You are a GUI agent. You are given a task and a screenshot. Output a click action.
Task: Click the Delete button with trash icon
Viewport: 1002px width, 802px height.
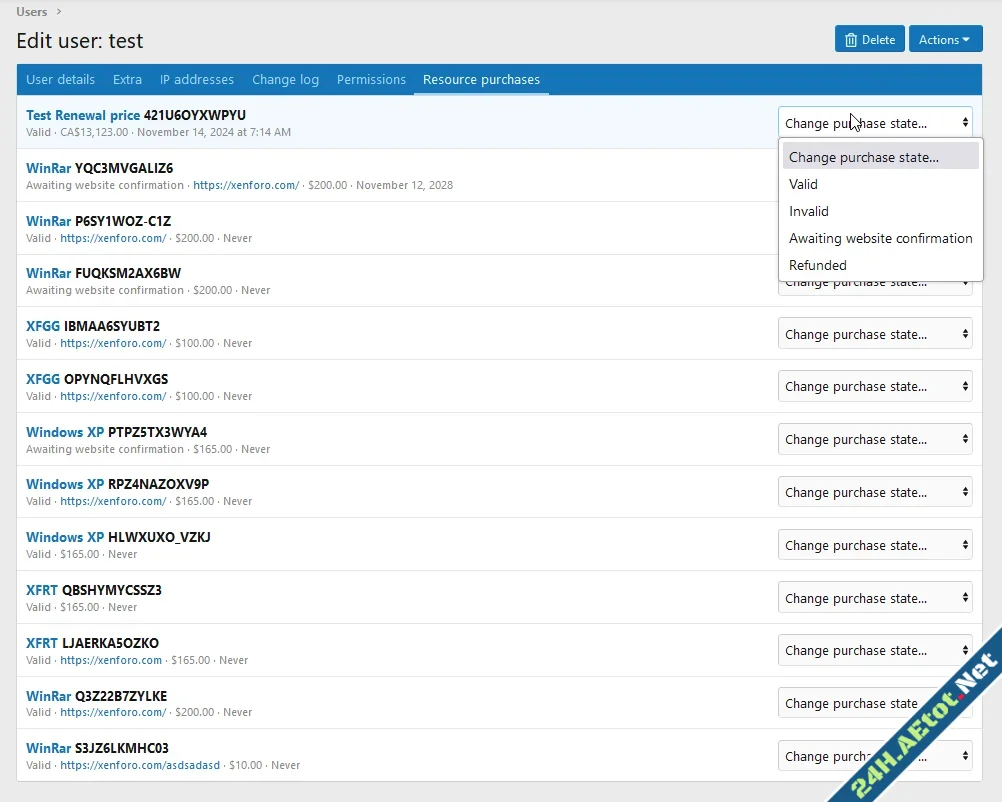click(869, 39)
